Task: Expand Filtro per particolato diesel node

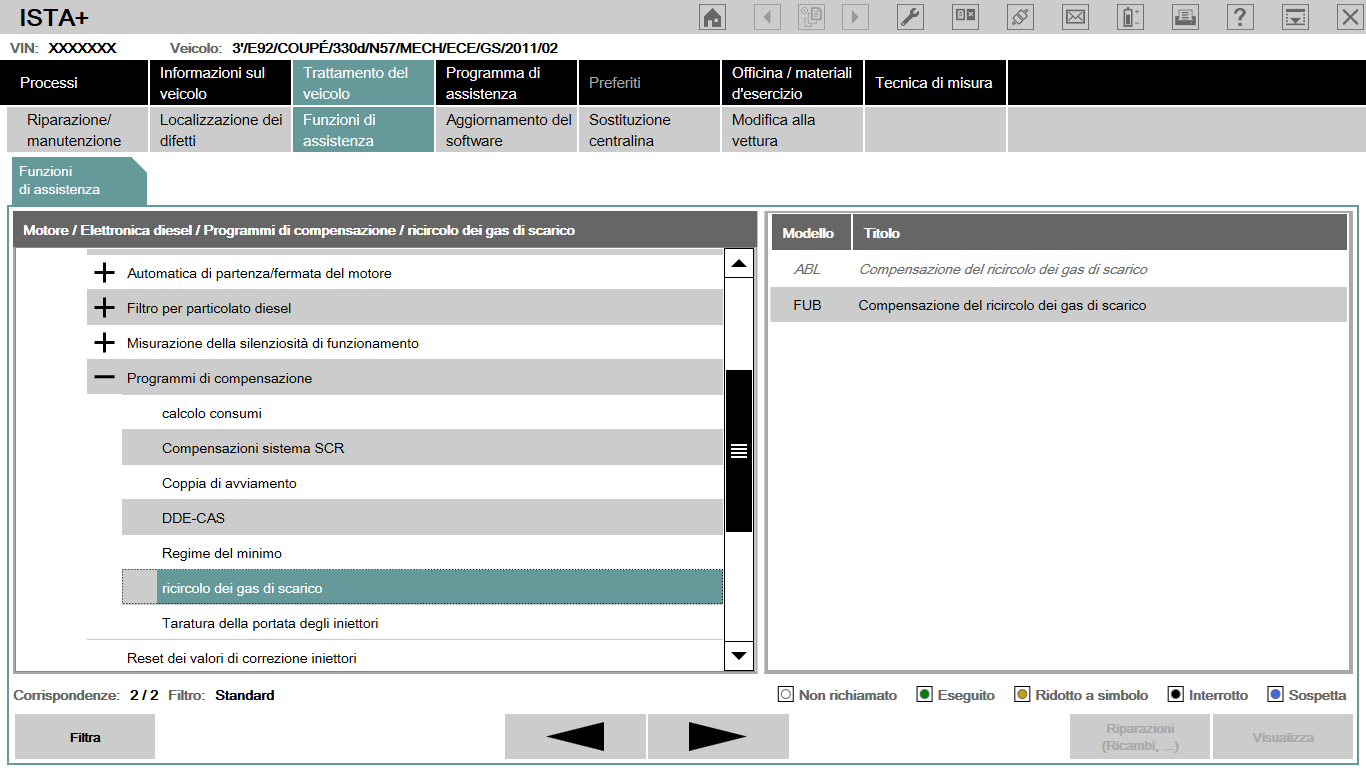Action: pos(104,308)
